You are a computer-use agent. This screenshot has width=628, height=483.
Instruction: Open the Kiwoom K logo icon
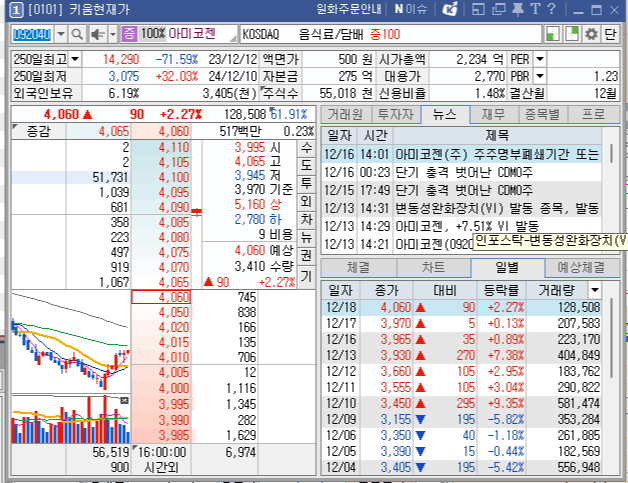tap(449, 9)
